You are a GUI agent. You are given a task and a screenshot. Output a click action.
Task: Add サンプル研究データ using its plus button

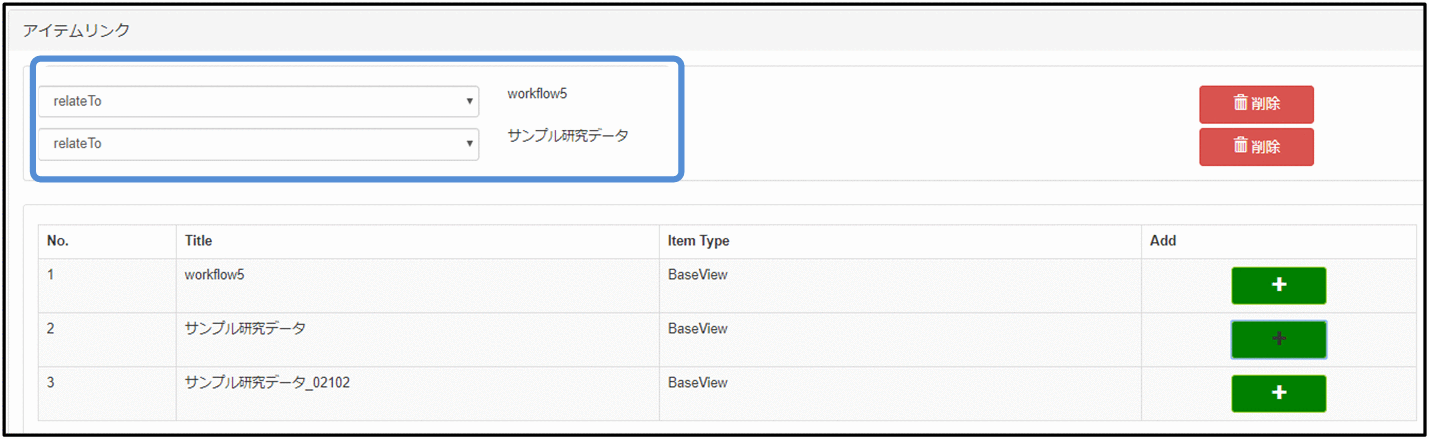tap(1278, 339)
